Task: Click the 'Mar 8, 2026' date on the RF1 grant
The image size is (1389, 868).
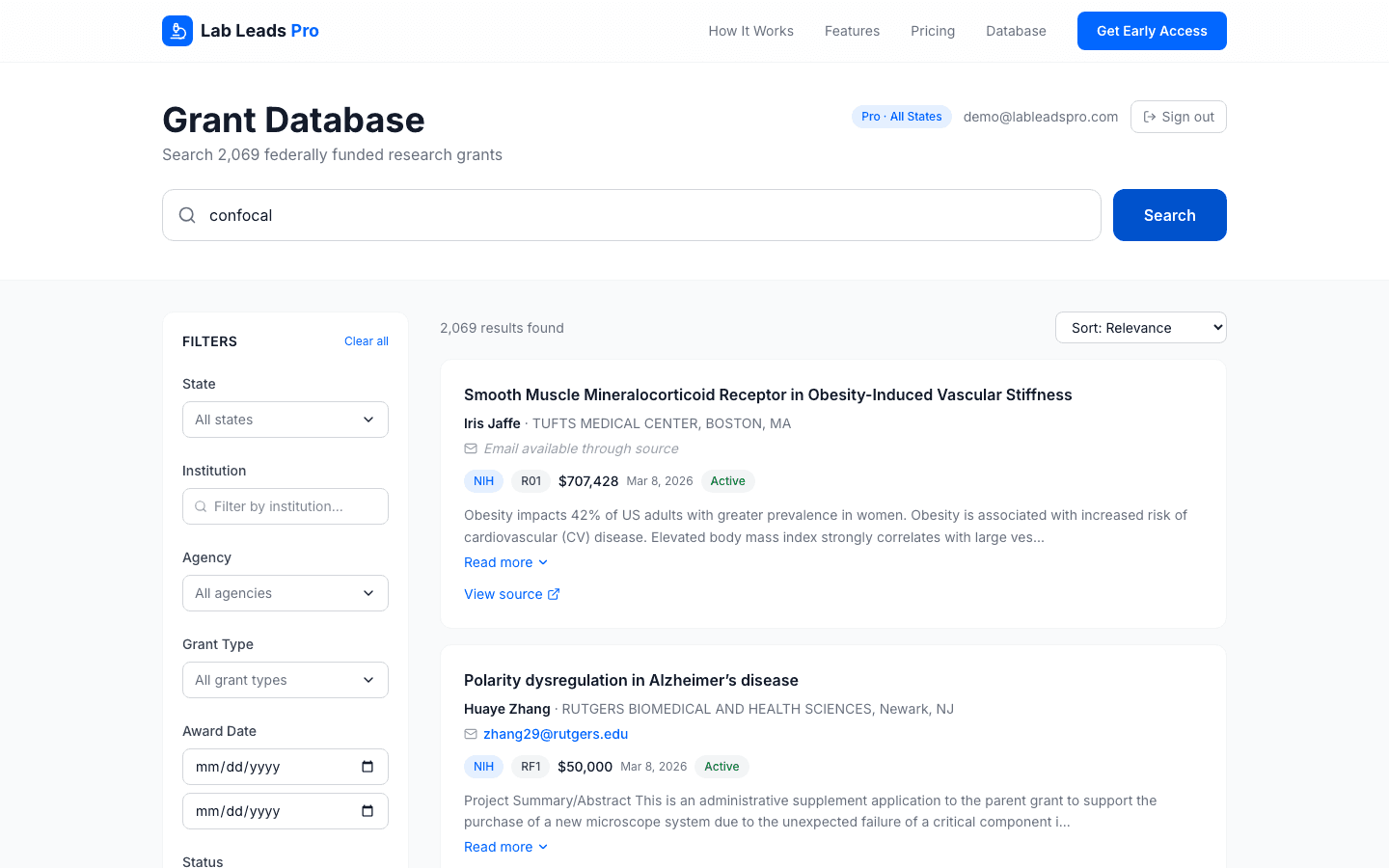Action: [x=654, y=767]
